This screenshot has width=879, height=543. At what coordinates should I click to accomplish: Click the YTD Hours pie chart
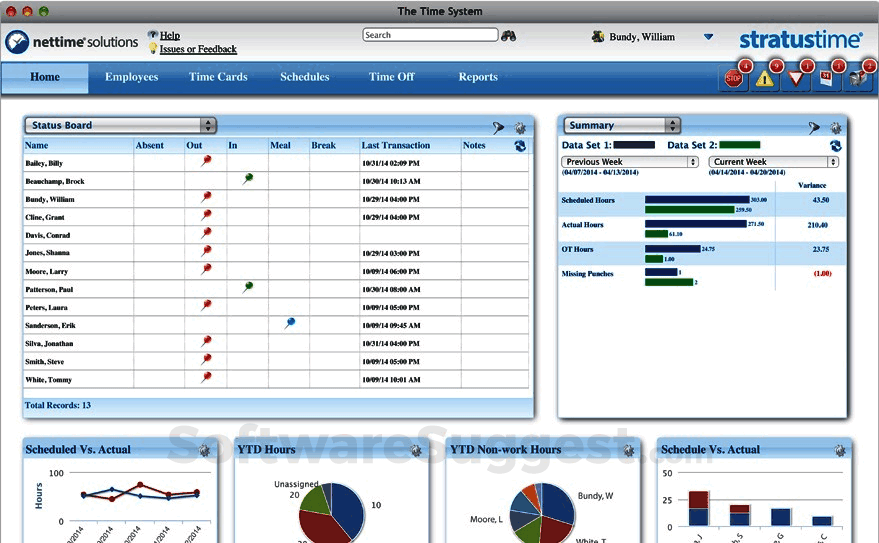[x=332, y=513]
